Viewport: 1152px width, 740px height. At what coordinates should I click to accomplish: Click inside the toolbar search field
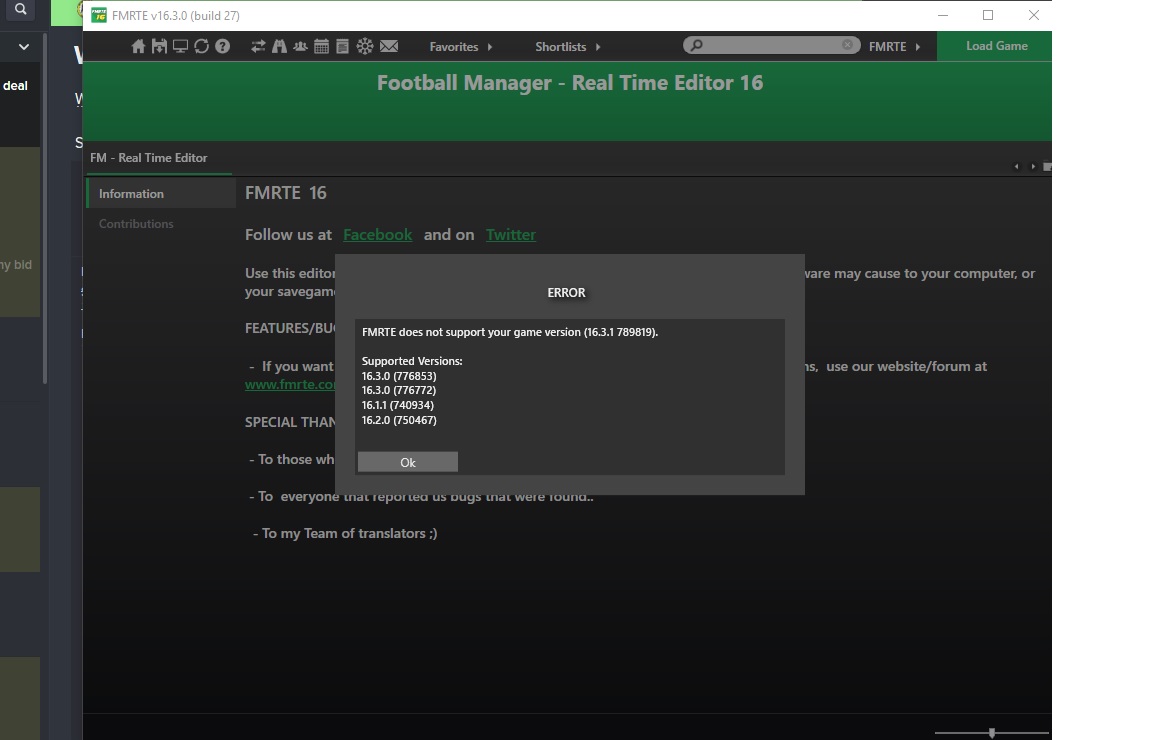coord(771,46)
